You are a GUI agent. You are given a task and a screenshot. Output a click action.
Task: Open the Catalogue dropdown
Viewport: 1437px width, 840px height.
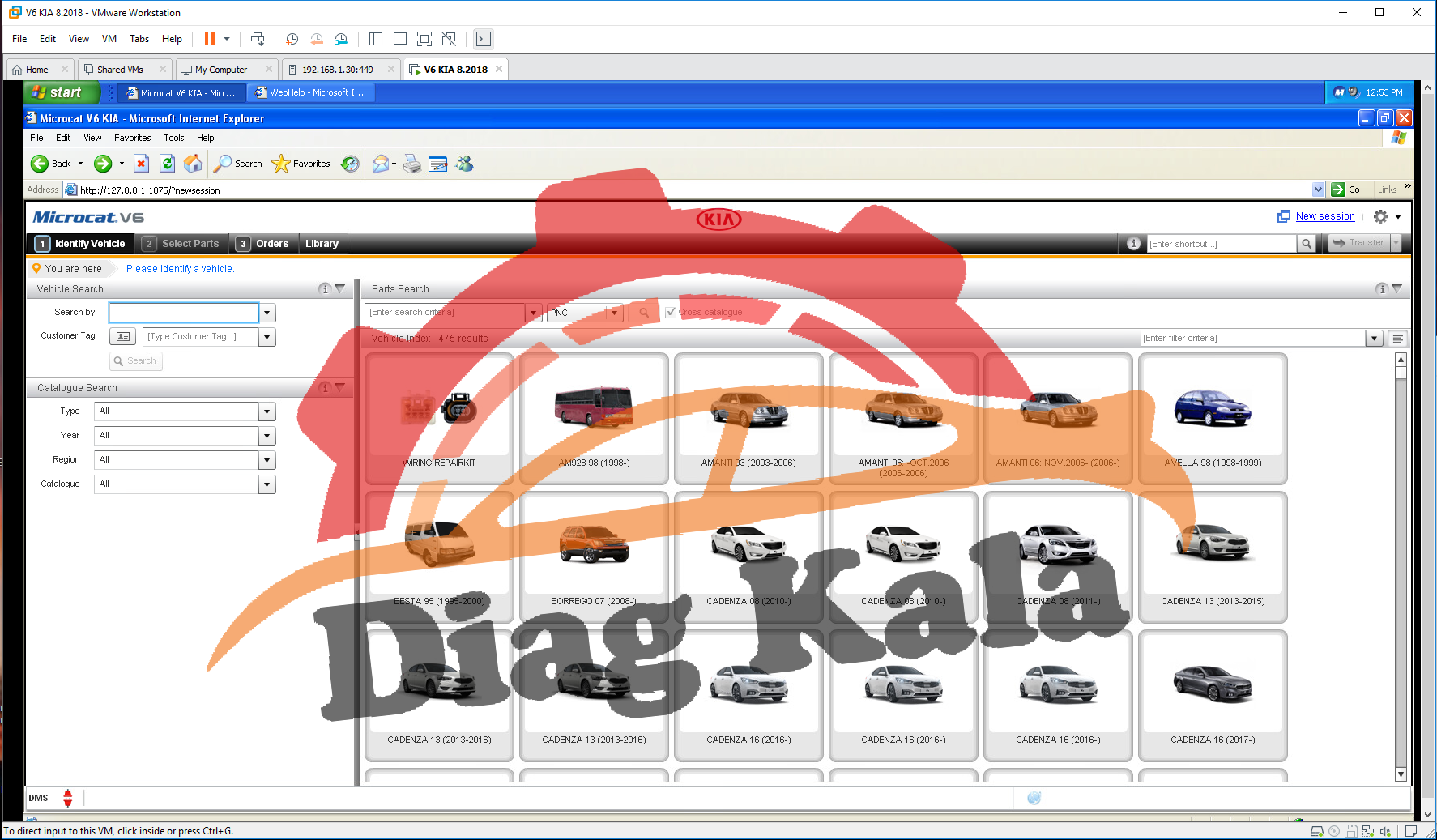[x=268, y=484]
